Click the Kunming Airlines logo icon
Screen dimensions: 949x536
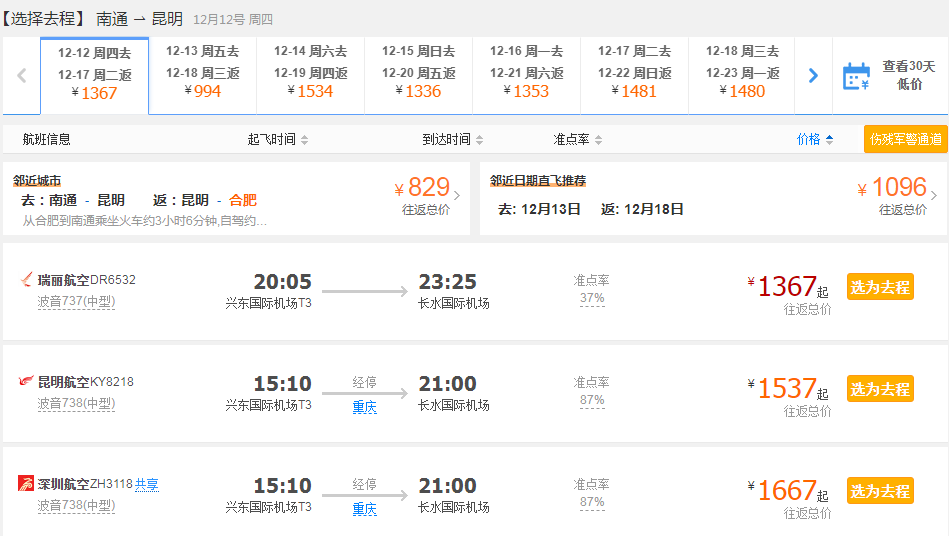click(27, 382)
